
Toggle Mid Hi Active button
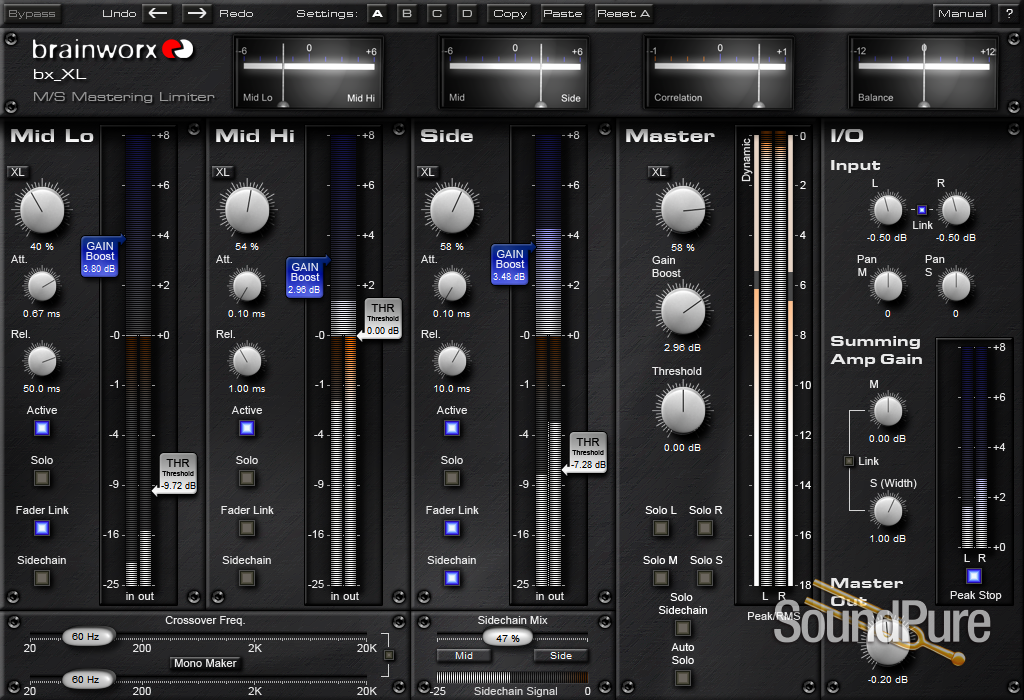point(247,428)
